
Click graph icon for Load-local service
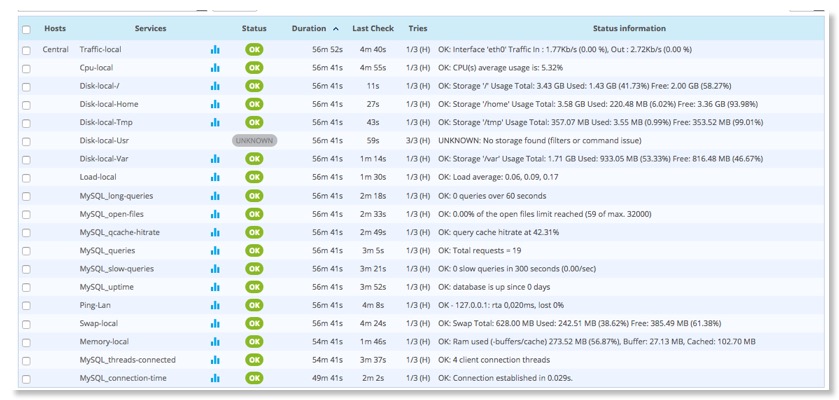pyautogui.click(x=215, y=177)
